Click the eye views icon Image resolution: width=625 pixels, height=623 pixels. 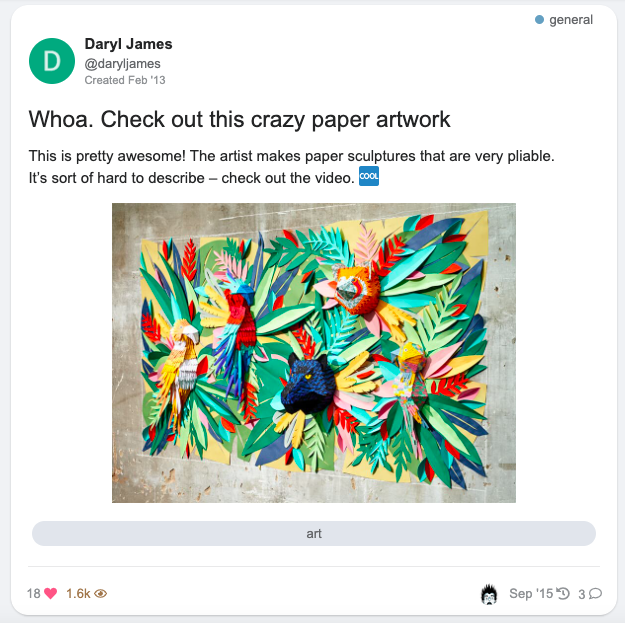pos(100,594)
